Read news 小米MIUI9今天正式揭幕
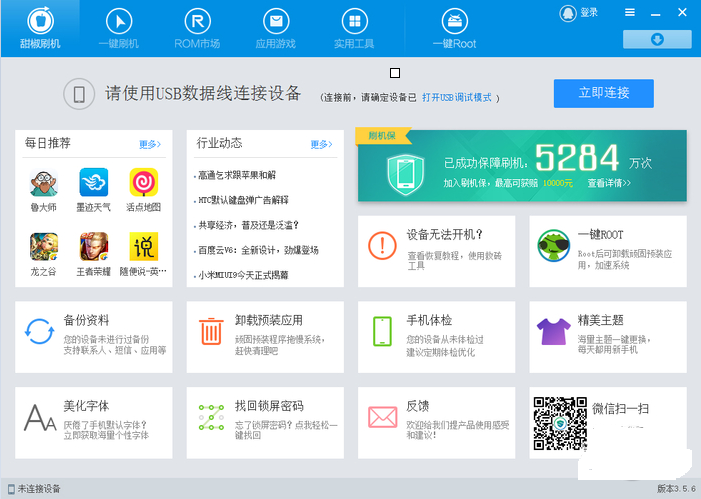Viewport: 701px width, 499px height. point(243,275)
